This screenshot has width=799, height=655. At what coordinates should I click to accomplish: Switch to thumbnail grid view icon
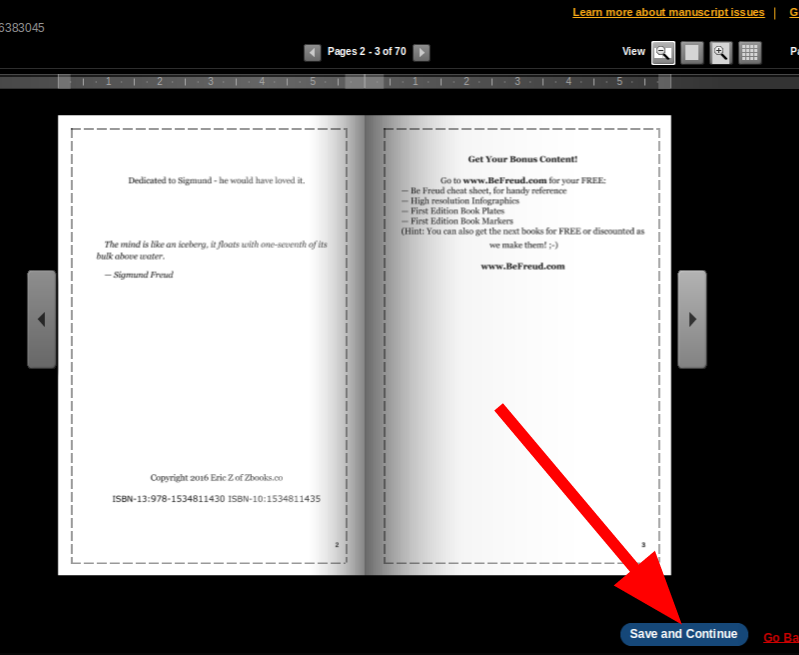[750, 53]
